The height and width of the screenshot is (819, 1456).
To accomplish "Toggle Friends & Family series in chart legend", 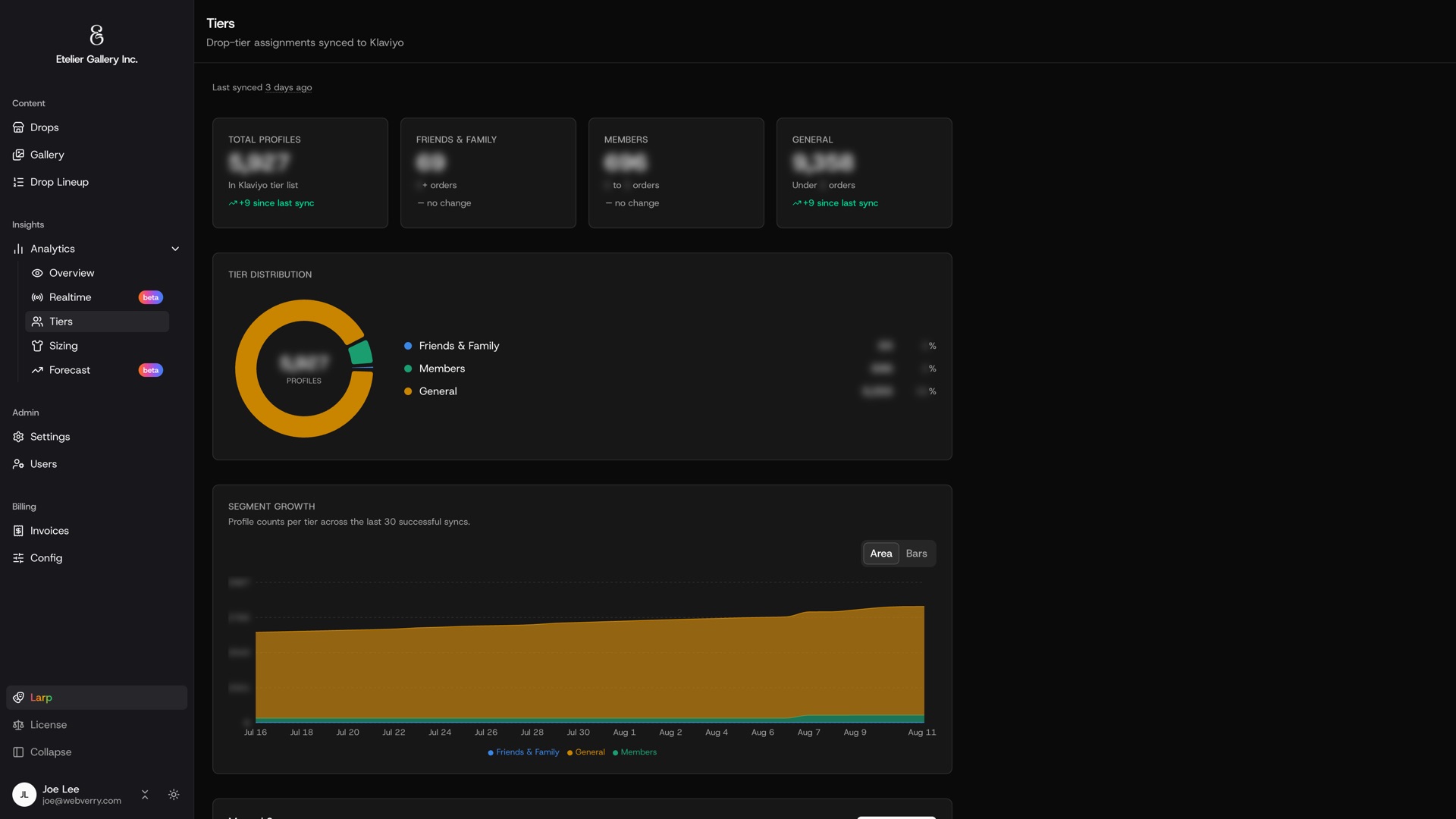I will [523, 752].
